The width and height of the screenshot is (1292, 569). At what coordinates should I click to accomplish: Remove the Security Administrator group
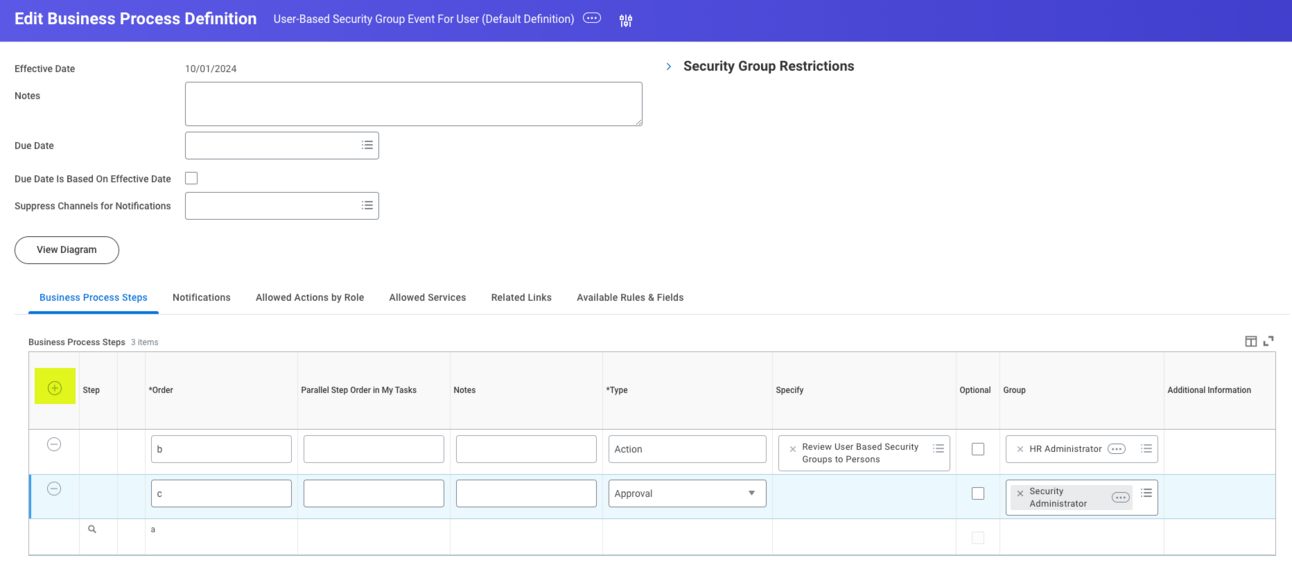point(1020,493)
